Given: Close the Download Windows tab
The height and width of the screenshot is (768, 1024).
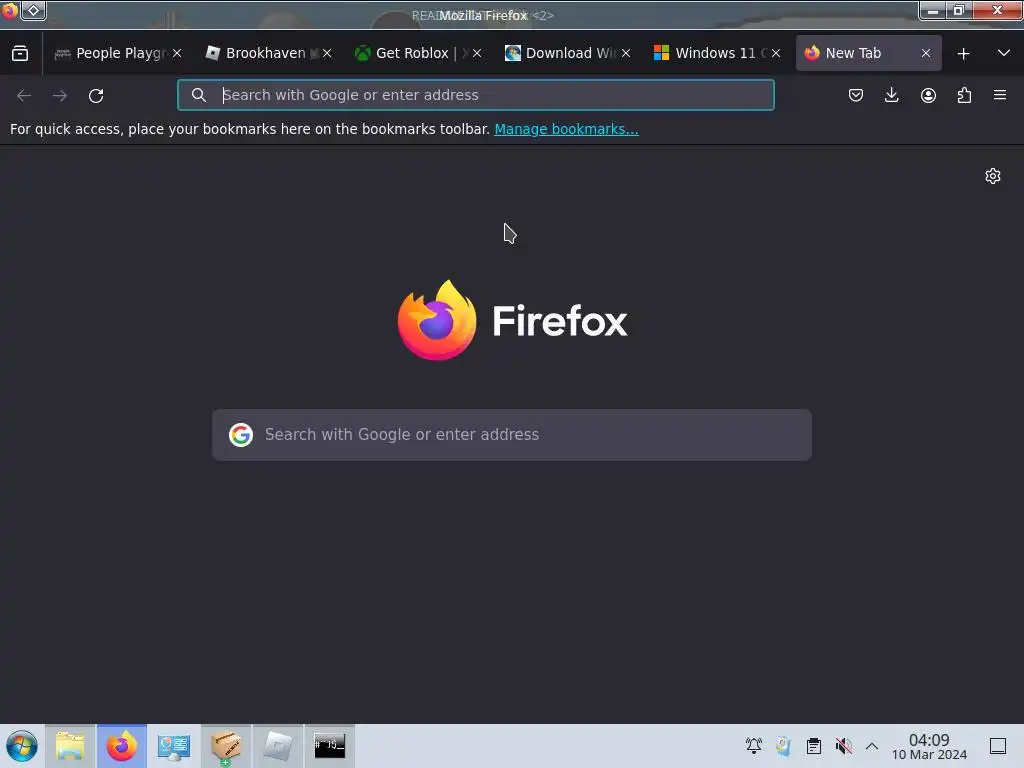Looking at the screenshot, I should [x=626, y=53].
